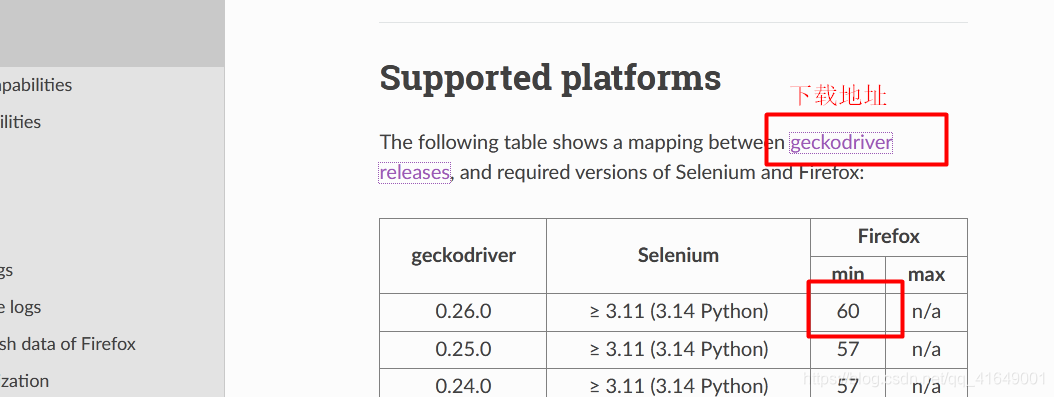Click the Firefox column header

[889, 236]
